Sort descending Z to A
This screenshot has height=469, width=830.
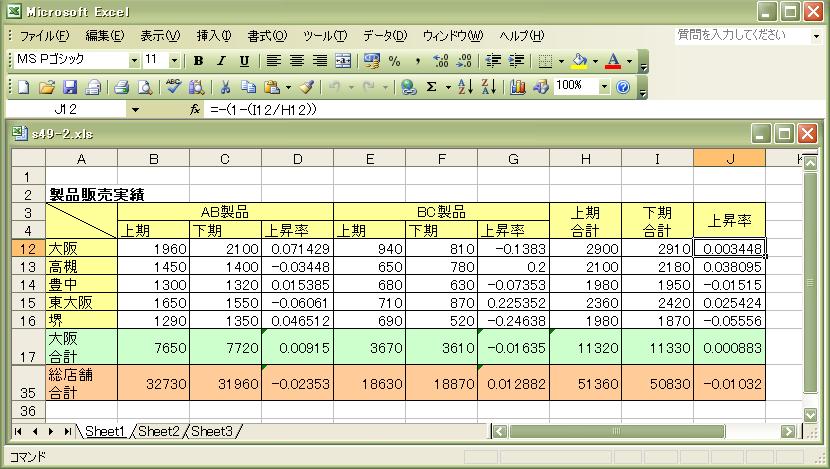[489, 86]
